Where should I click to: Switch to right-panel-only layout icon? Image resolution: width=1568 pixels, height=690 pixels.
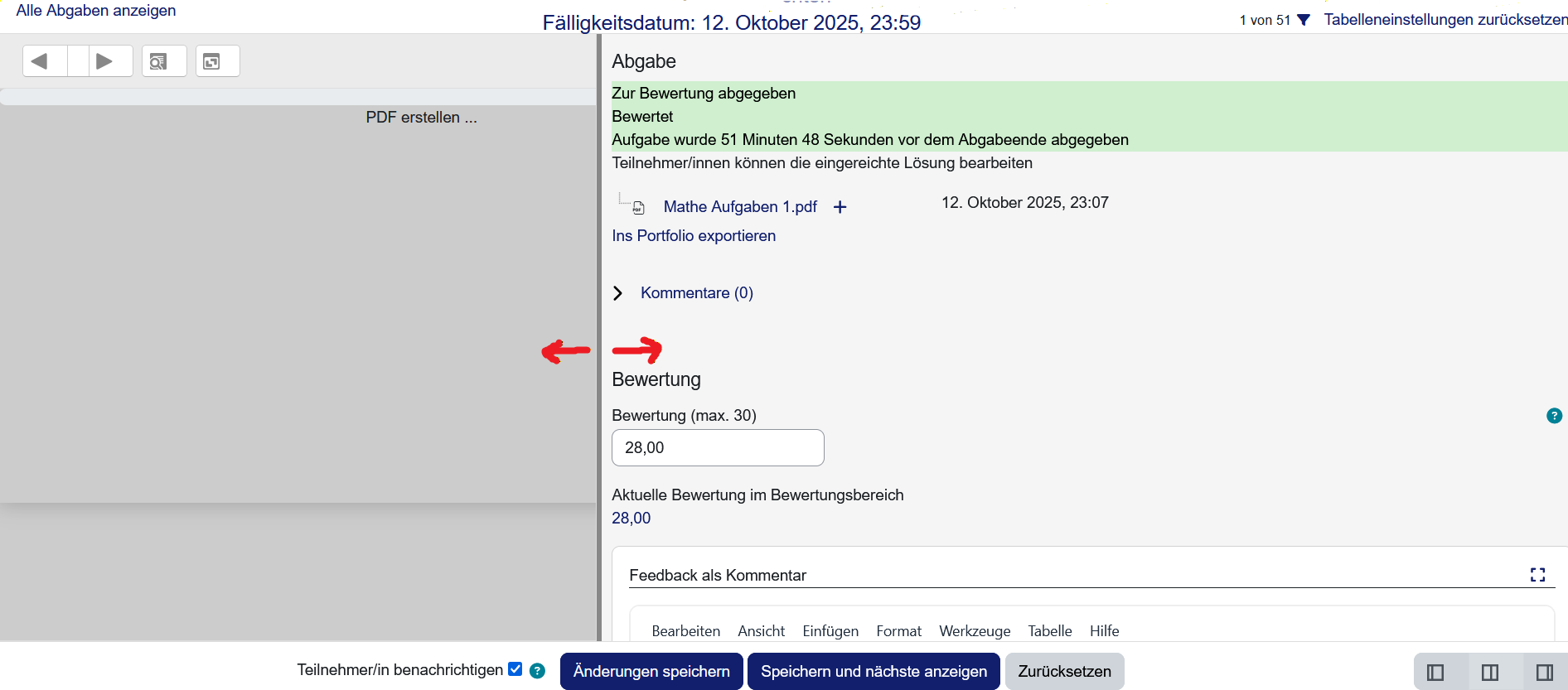point(1544,672)
